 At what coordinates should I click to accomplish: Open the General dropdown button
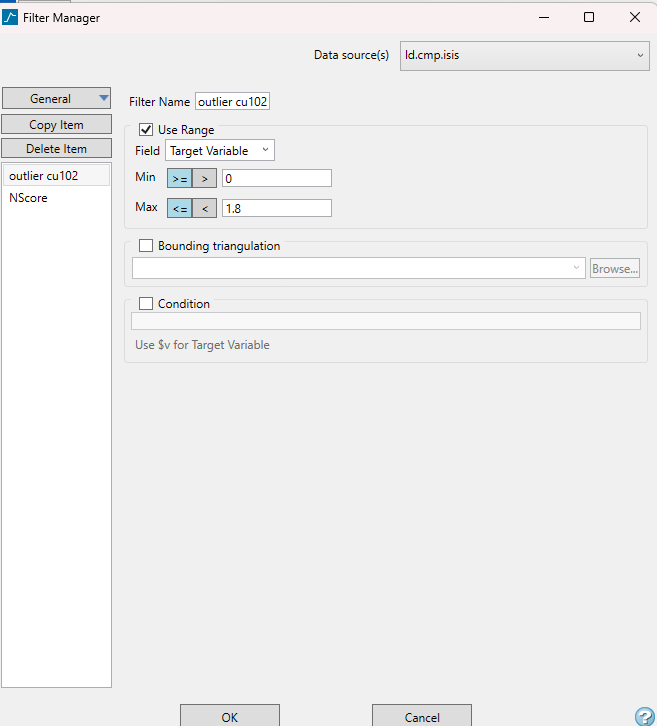pyautogui.click(x=56, y=98)
